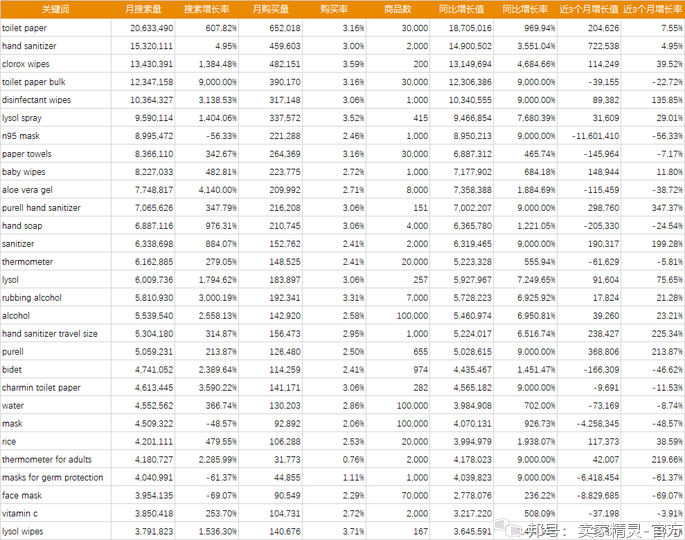Click the search growth value 4,140.00%
The height and width of the screenshot is (540, 685).
(x=218, y=190)
